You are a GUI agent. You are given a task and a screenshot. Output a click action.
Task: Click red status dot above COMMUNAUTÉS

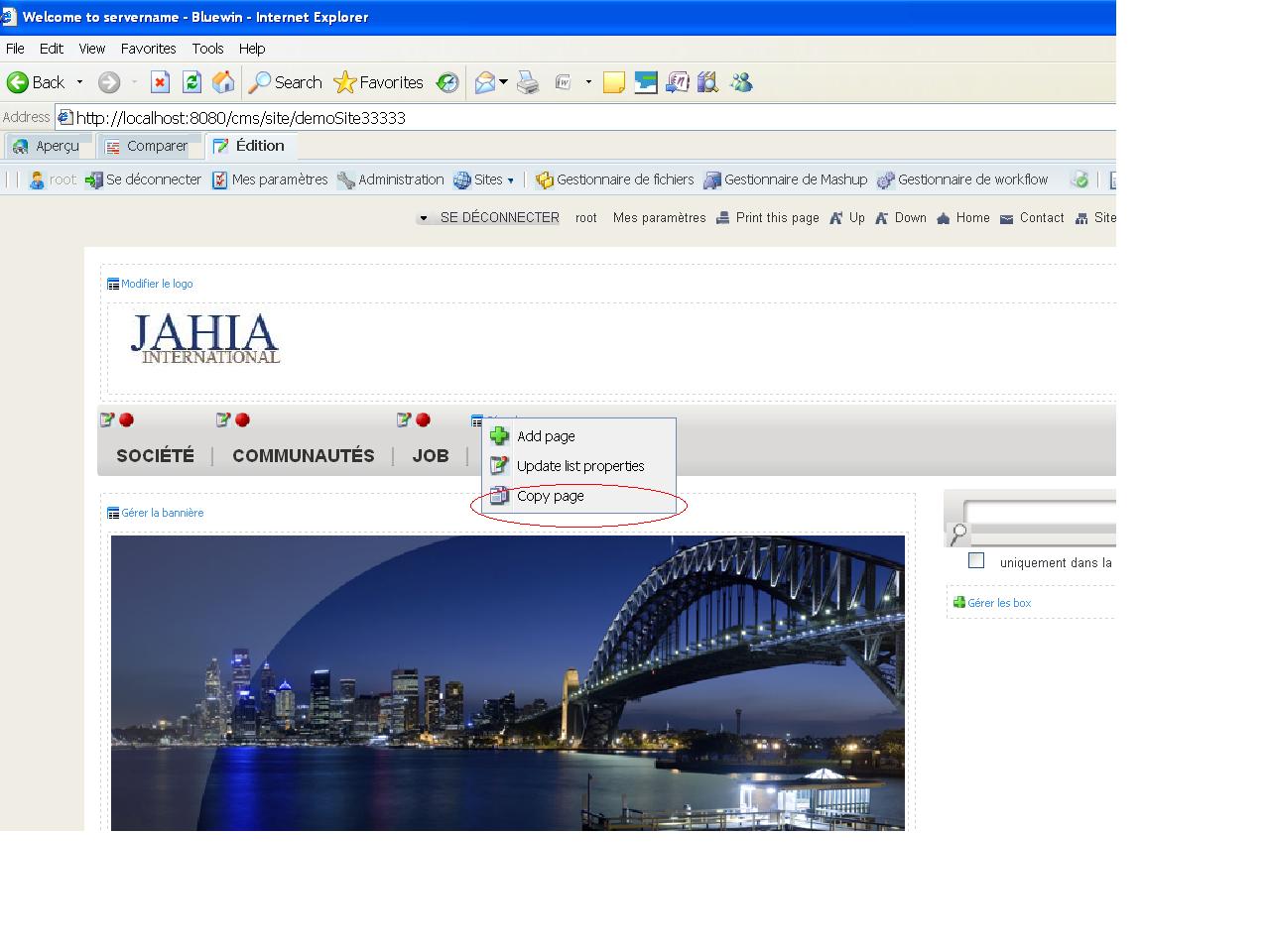coord(242,419)
